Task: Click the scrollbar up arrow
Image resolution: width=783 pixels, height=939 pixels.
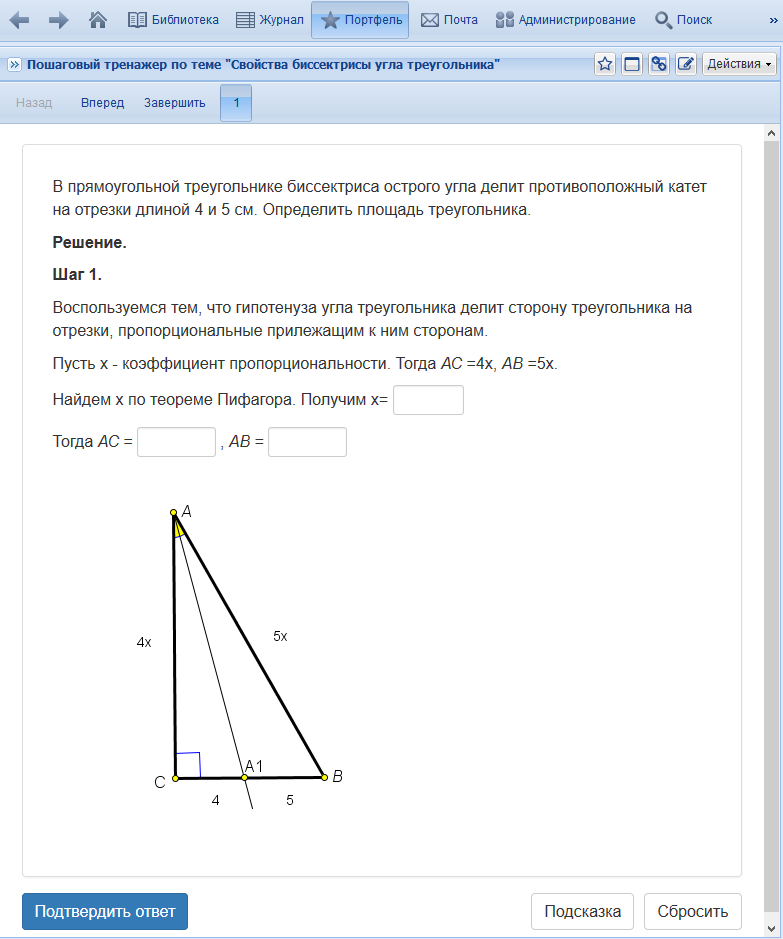Action: pyautogui.click(x=771, y=133)
